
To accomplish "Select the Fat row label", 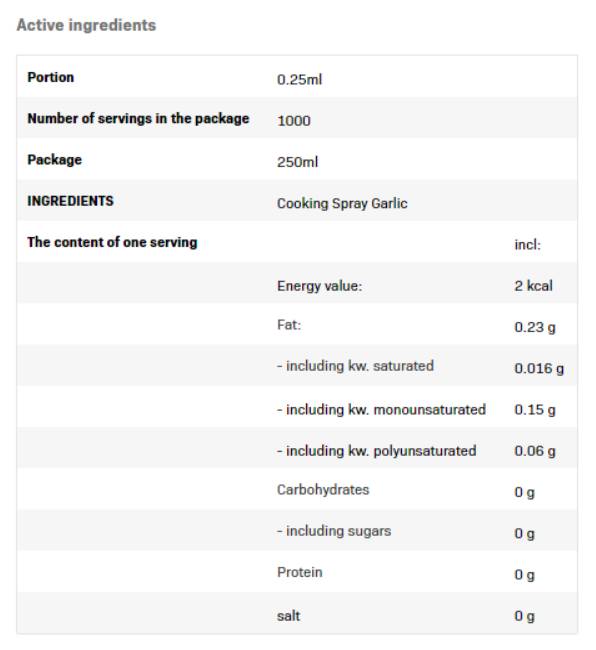I will click(289, 325).
